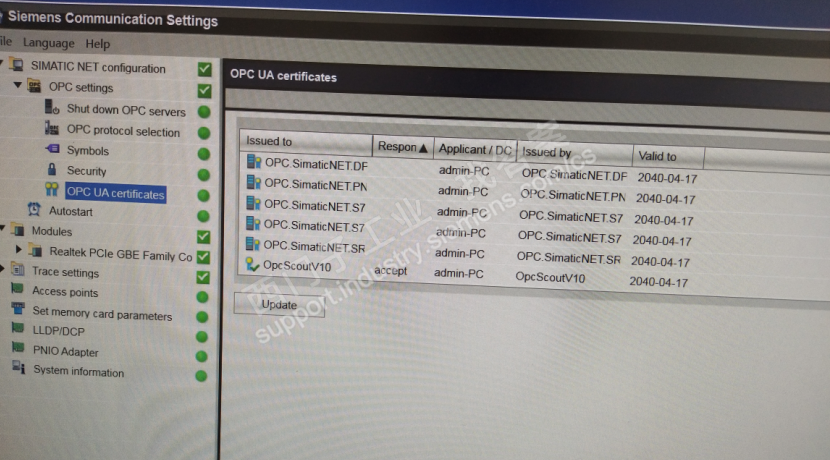
Task: Select the OPC.SimaticNET.SR certificate row
Action: pyautogui.click(x=467, y=254)
